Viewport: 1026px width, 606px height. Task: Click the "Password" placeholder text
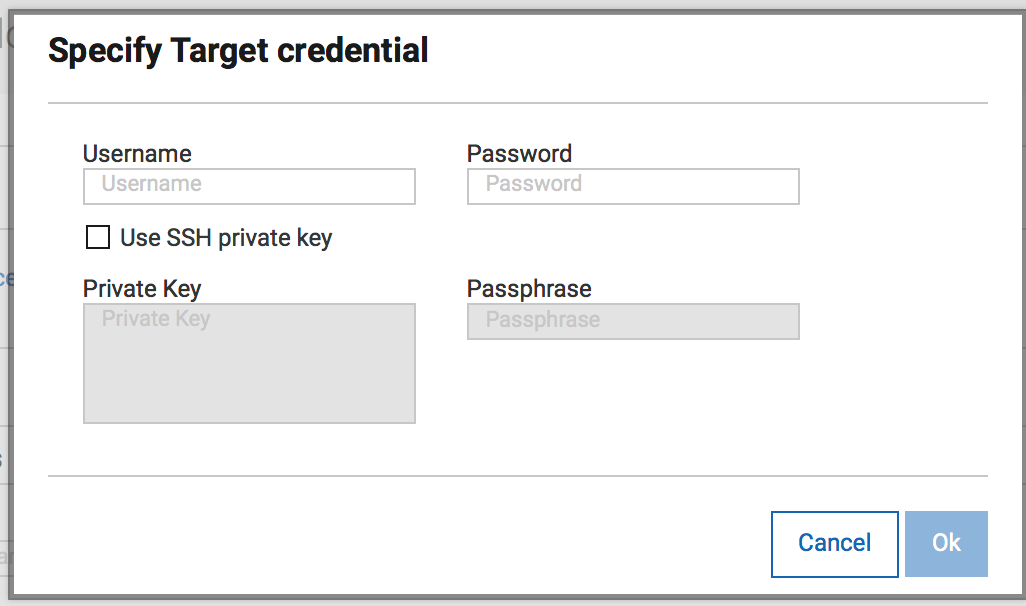pos(533,184)
